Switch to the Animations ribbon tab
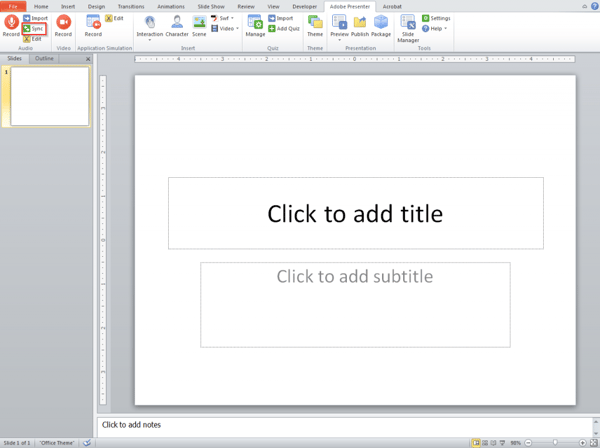The height and width of the screenshot is (448, 600). point(171,7)
